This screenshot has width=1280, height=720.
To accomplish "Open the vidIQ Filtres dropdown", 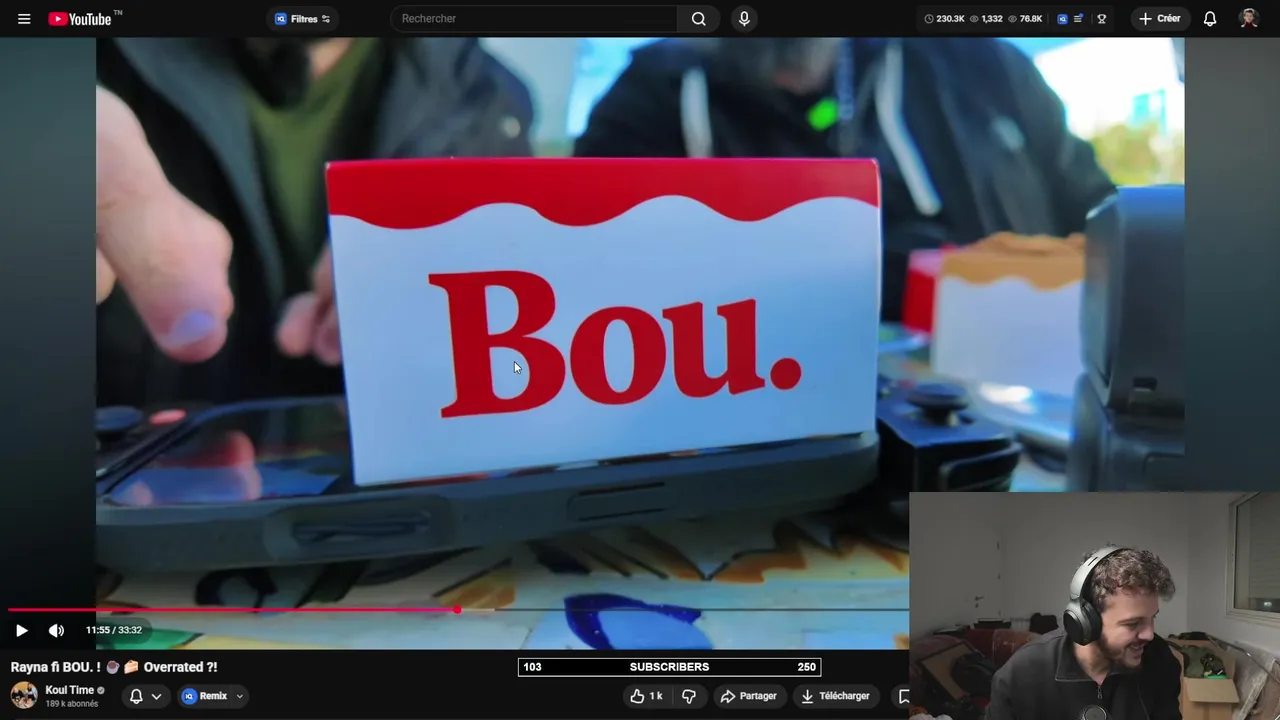I will [302, 19].
